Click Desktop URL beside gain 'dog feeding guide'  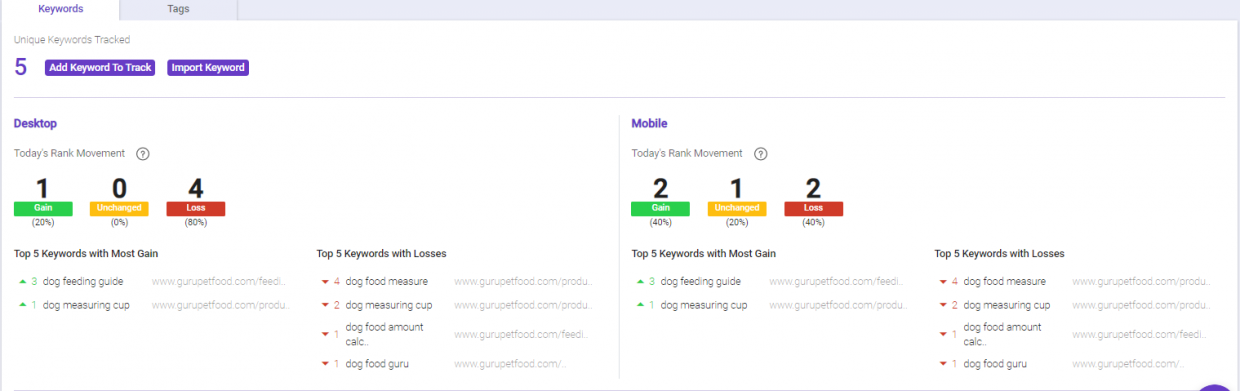(220, 282)
